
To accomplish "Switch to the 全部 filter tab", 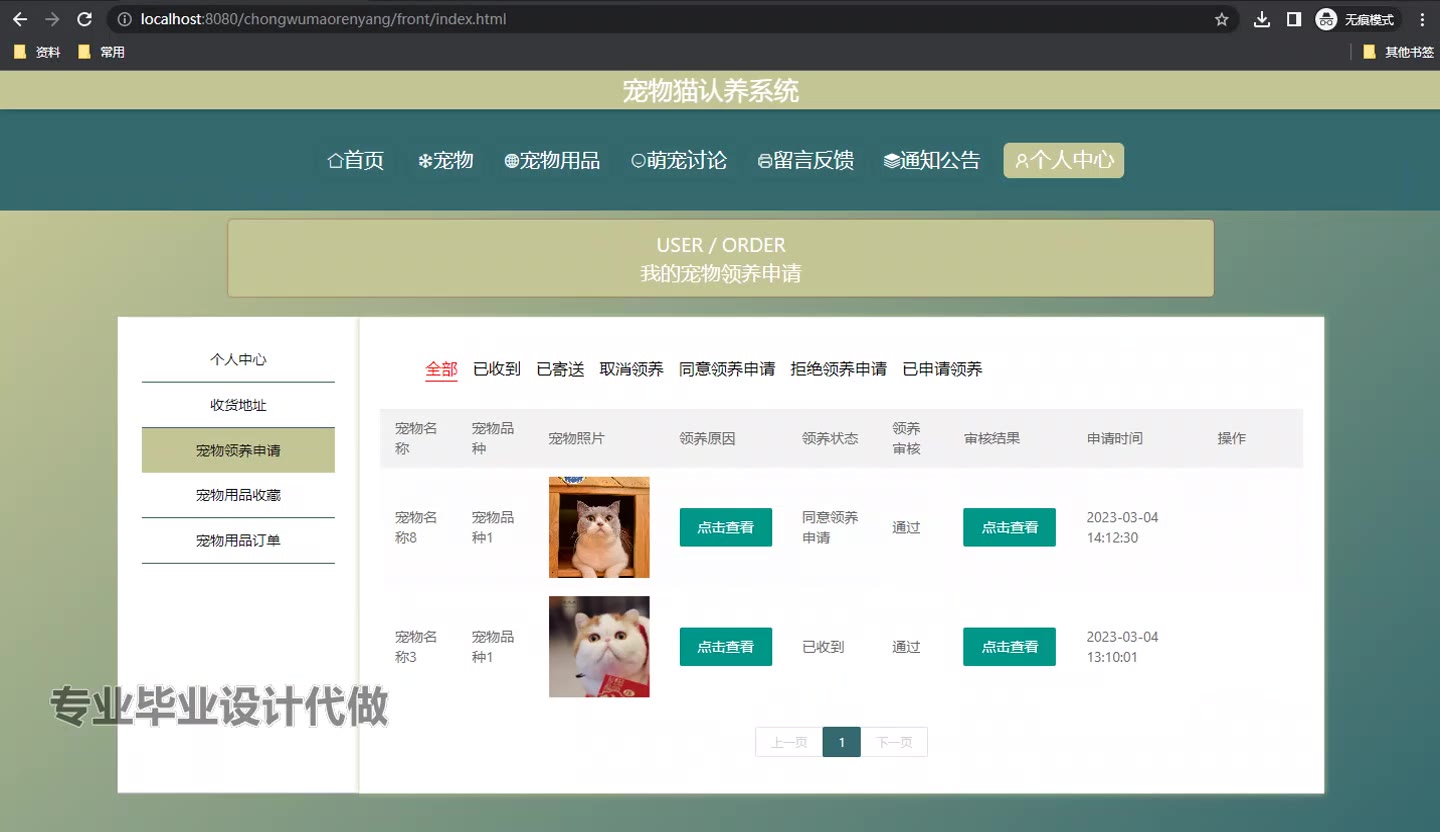I will [x=441, y=369].
